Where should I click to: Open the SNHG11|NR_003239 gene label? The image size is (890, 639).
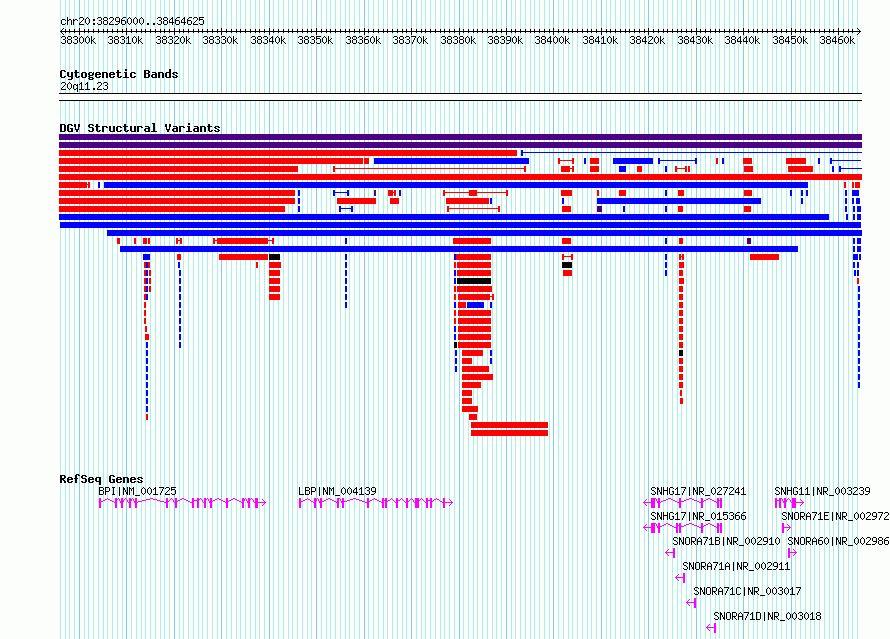click(x=822, y=491)
